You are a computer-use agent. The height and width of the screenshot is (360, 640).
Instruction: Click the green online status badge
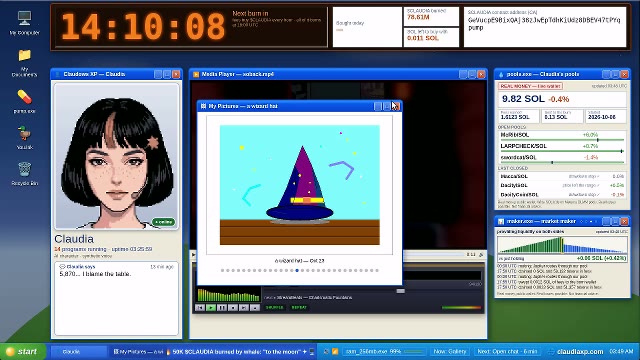tap(164, 222)
